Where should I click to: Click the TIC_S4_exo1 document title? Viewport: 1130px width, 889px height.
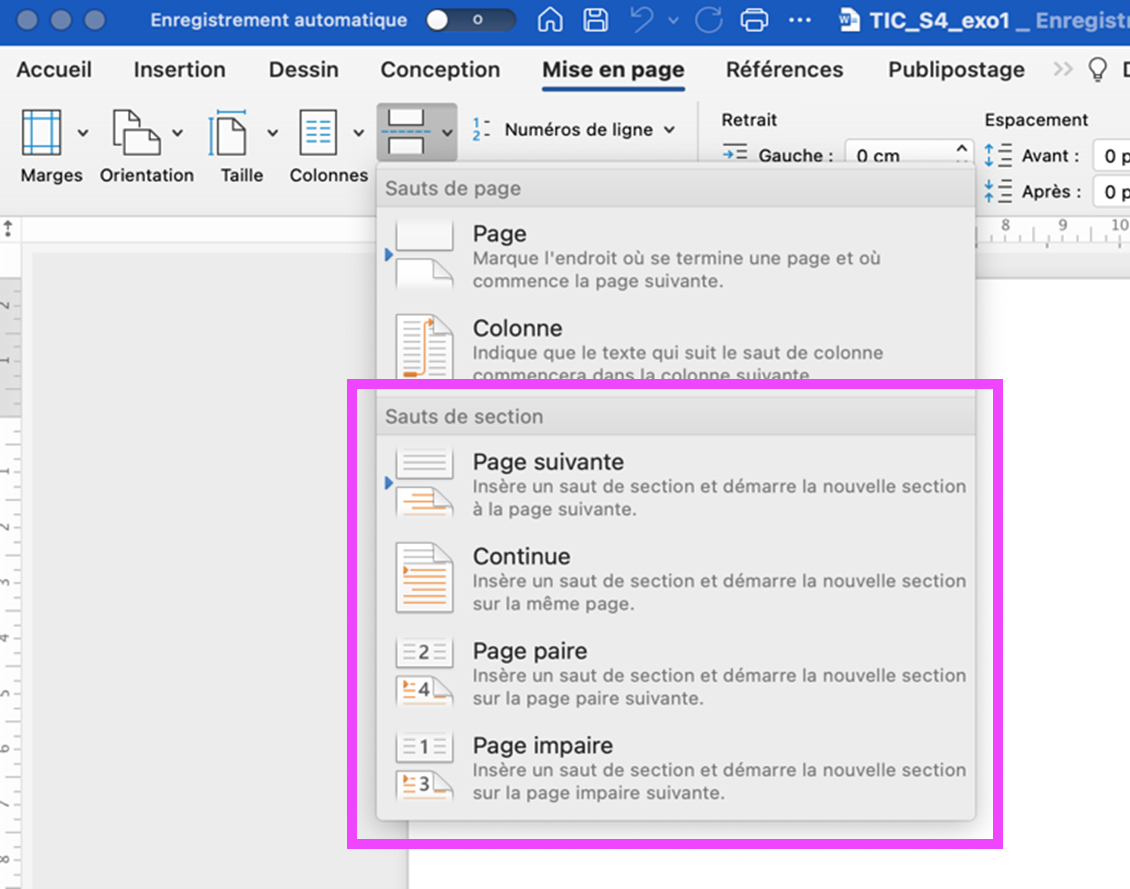pyautogui.click(x=939, y=20)
